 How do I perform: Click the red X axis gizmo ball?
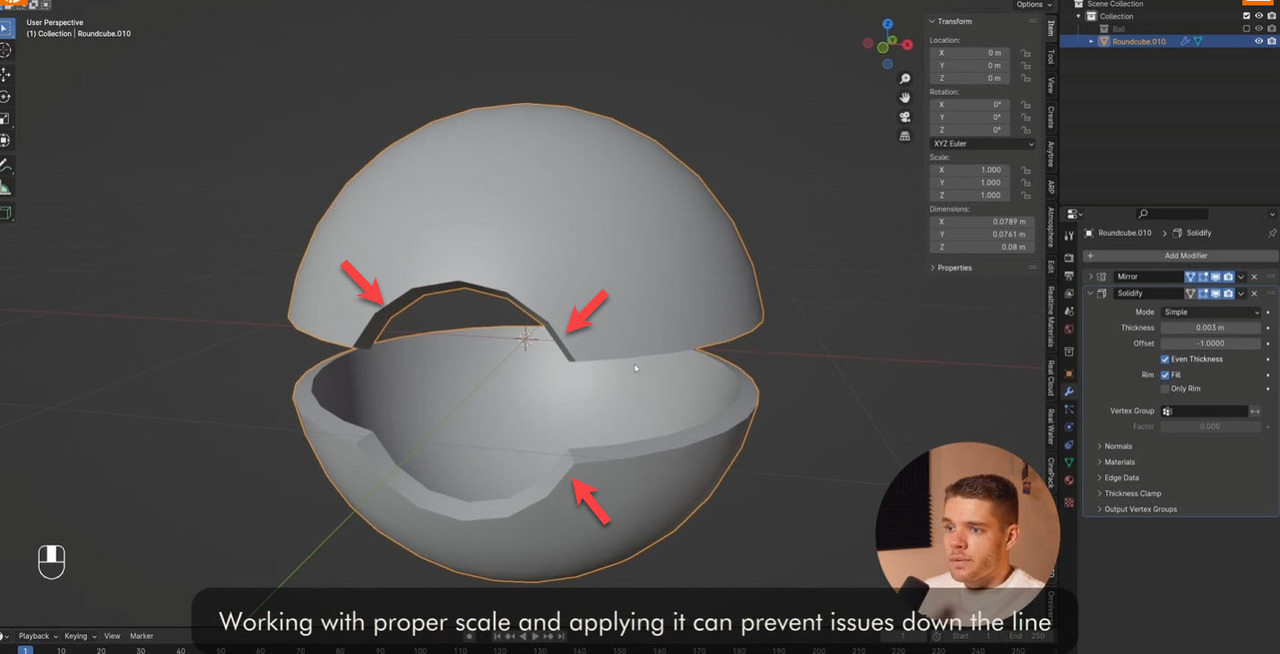point(906,45)
